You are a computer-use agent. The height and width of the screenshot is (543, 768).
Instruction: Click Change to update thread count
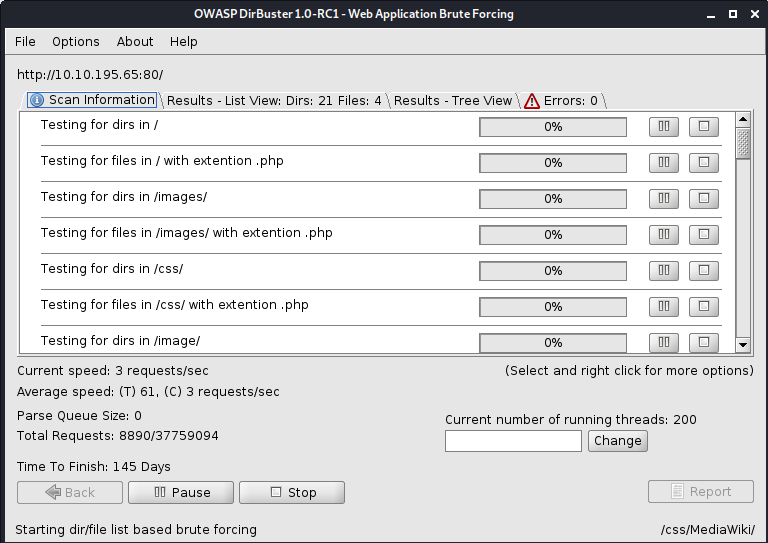click(618, 441)
